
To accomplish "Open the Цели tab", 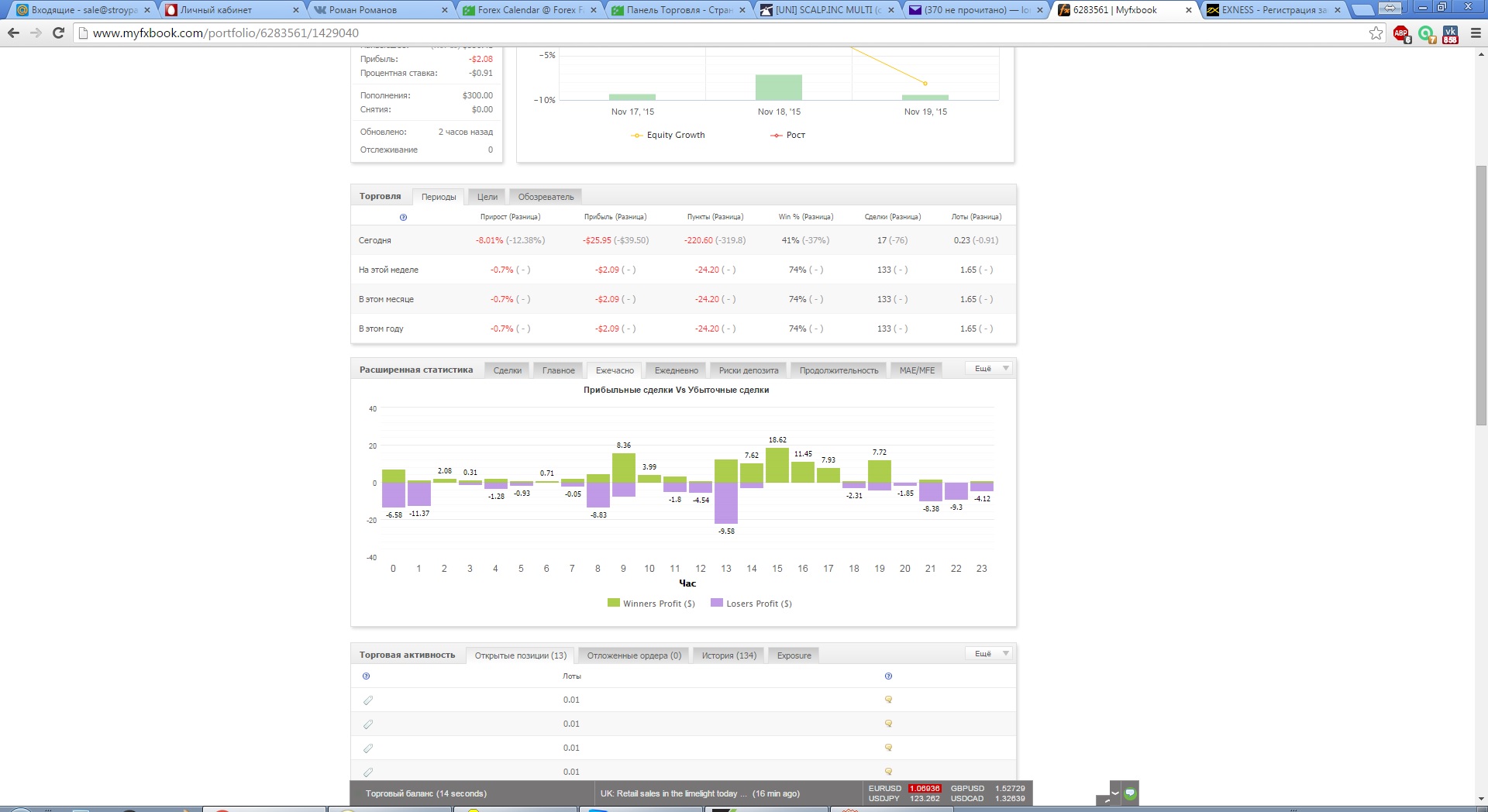I will point(487,197).
